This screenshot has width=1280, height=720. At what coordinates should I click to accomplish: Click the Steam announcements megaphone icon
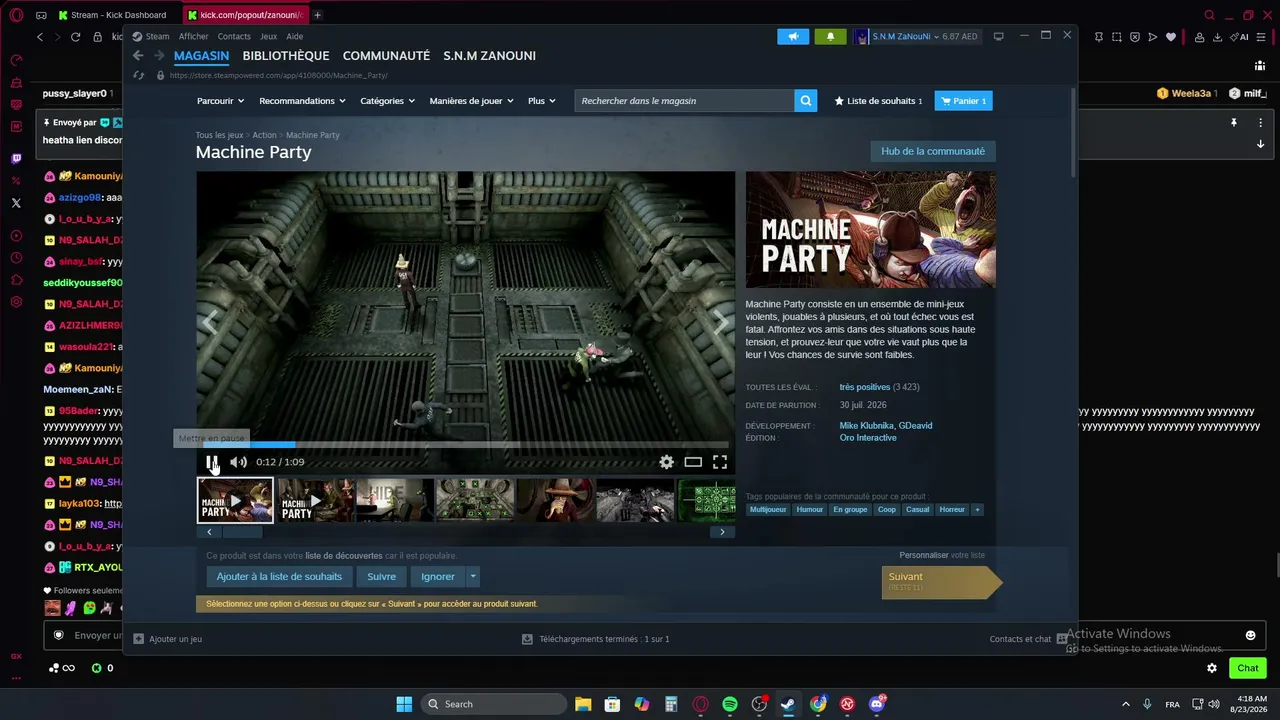click(x=793, y=37)
